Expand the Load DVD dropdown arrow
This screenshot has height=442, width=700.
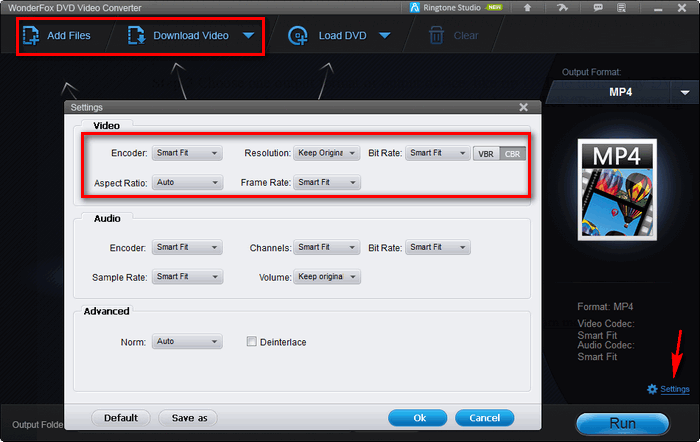tap(385, 35)
